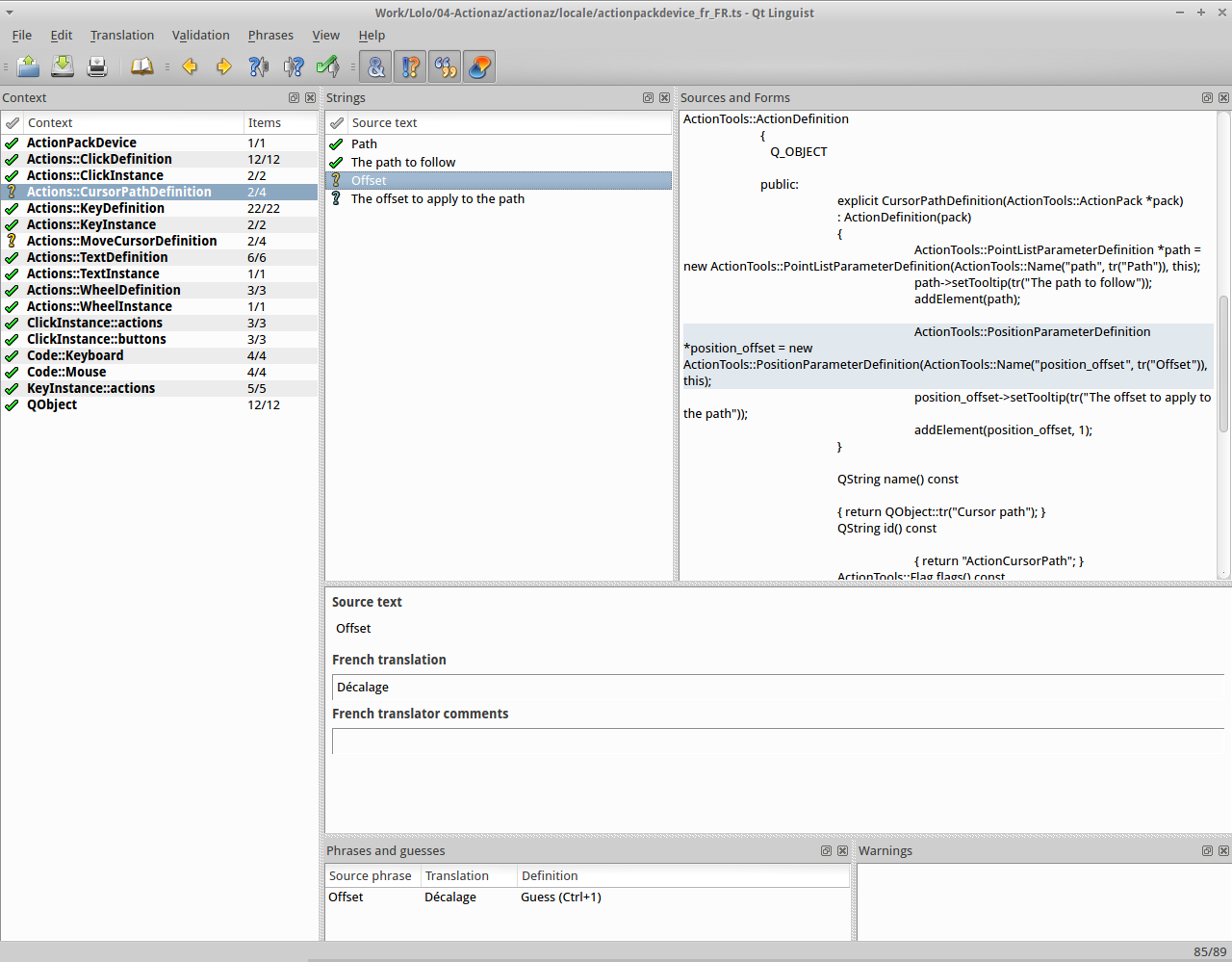
Task: Toggle phrase matches validation button
Action: tap(445, 66)
